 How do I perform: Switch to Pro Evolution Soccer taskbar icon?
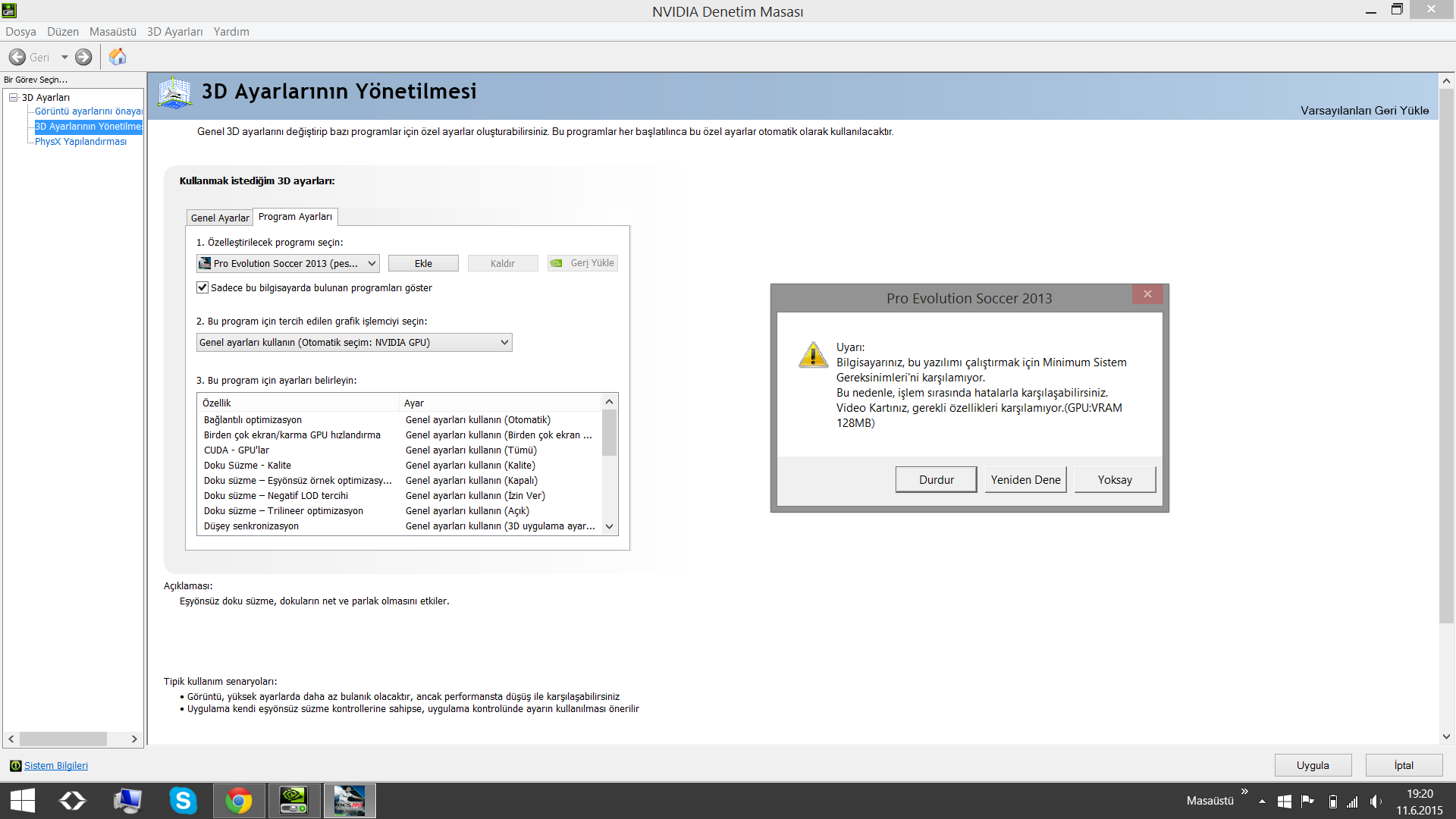click(x=350, y=801)
